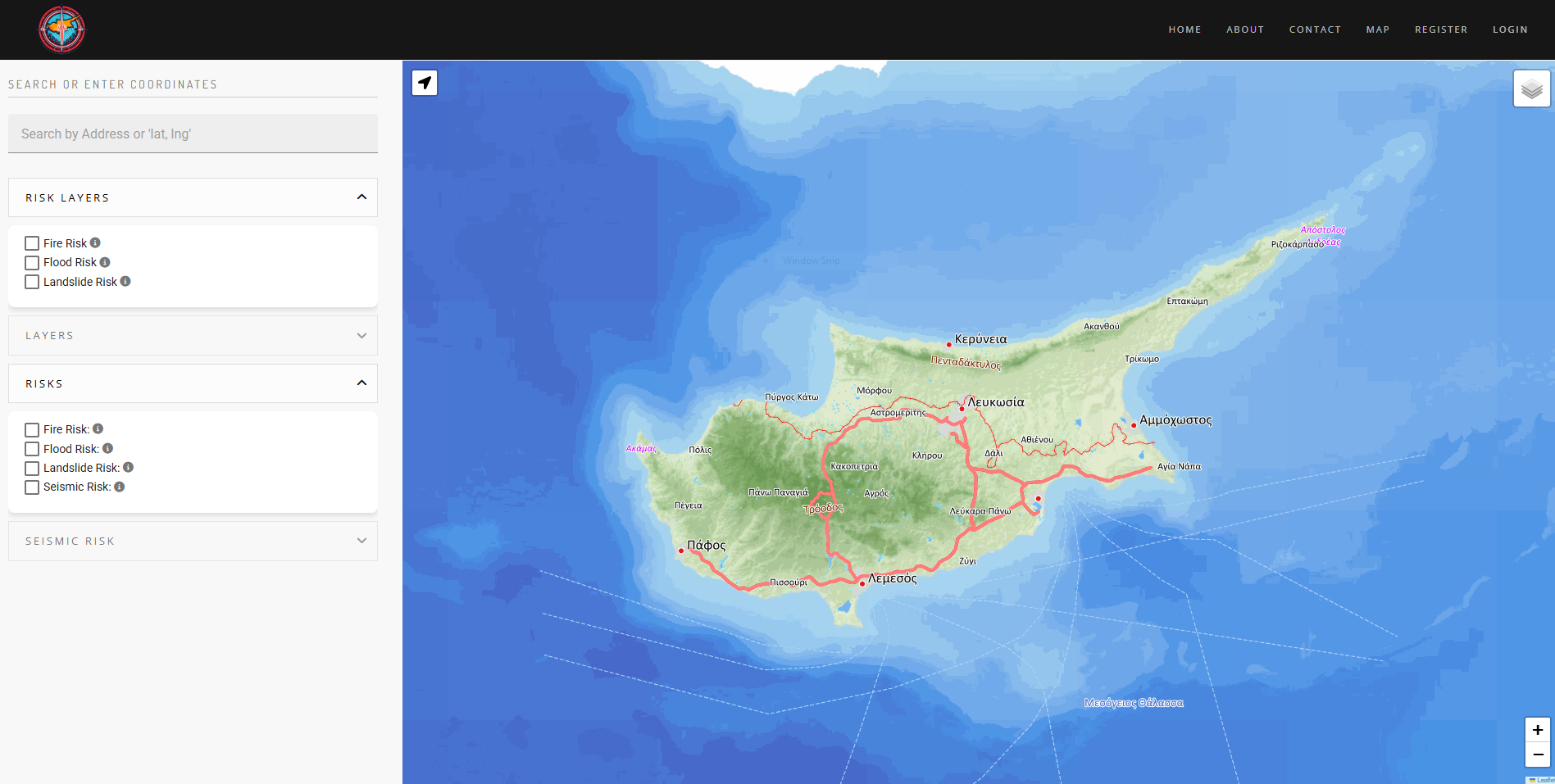Image resolution: width=1555 pixels, height=784 pixels.
Task: Show info icon beside Fire Risk layer
Action: pos(95,242)
